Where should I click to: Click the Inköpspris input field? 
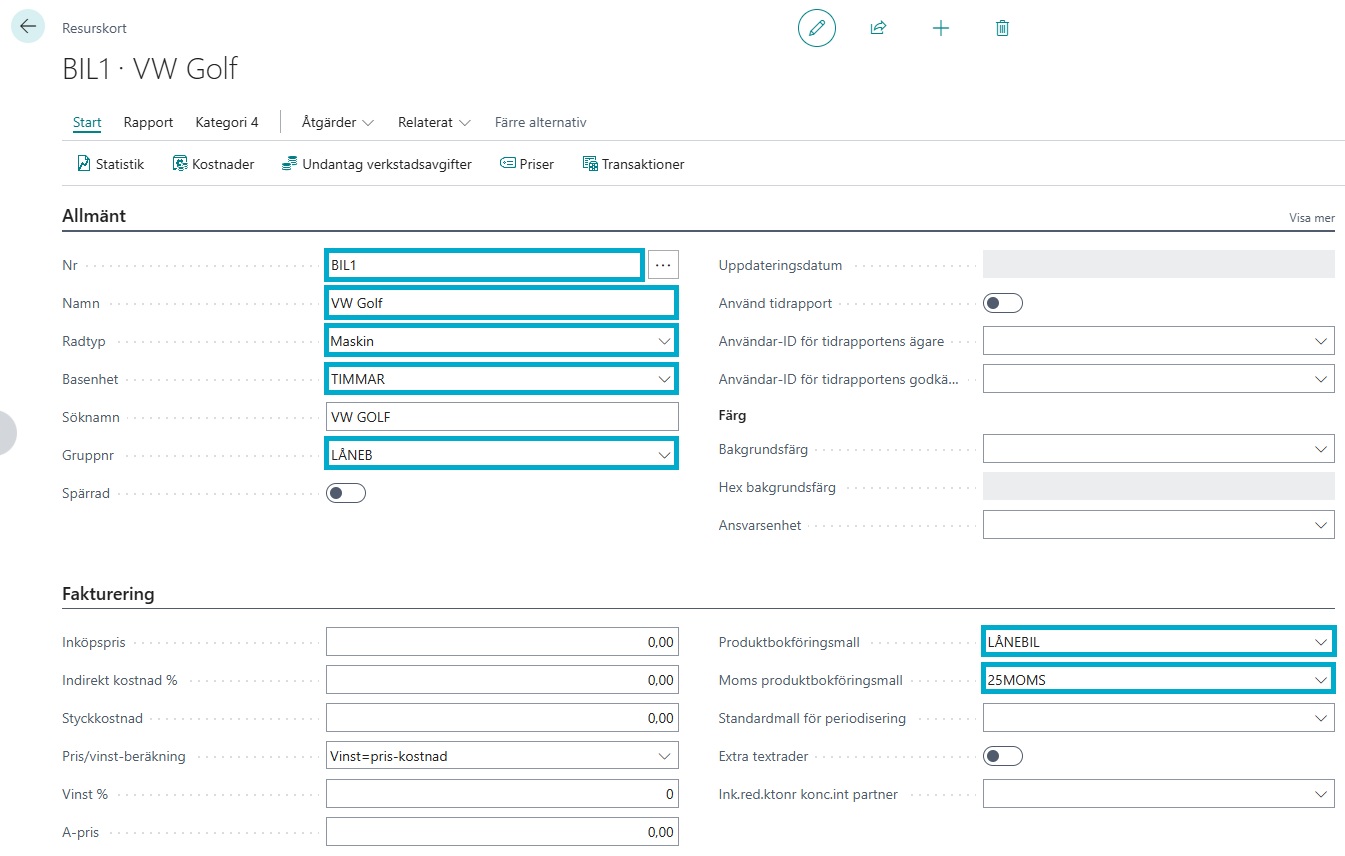pos(502,642)
